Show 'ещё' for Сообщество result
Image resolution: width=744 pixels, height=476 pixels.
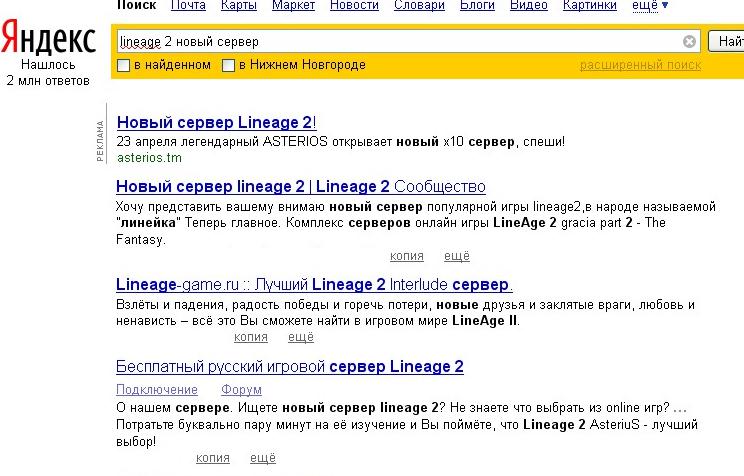pyautogui.click(x=457, y=256)
